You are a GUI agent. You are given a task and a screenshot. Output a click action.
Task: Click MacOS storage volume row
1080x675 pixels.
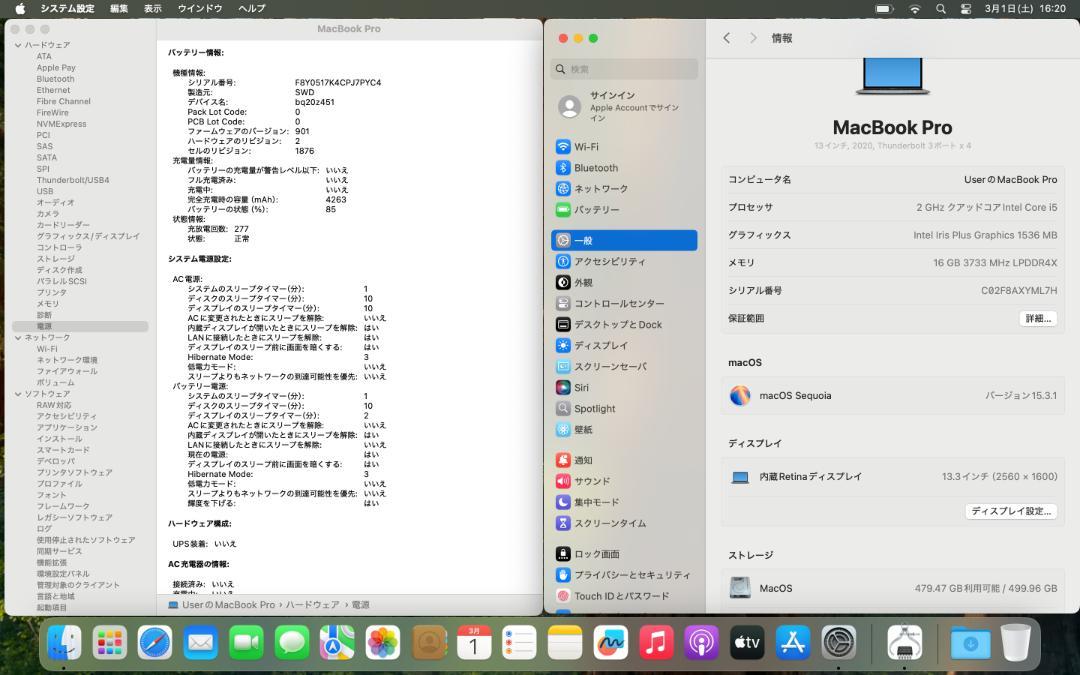coord(893,588)
